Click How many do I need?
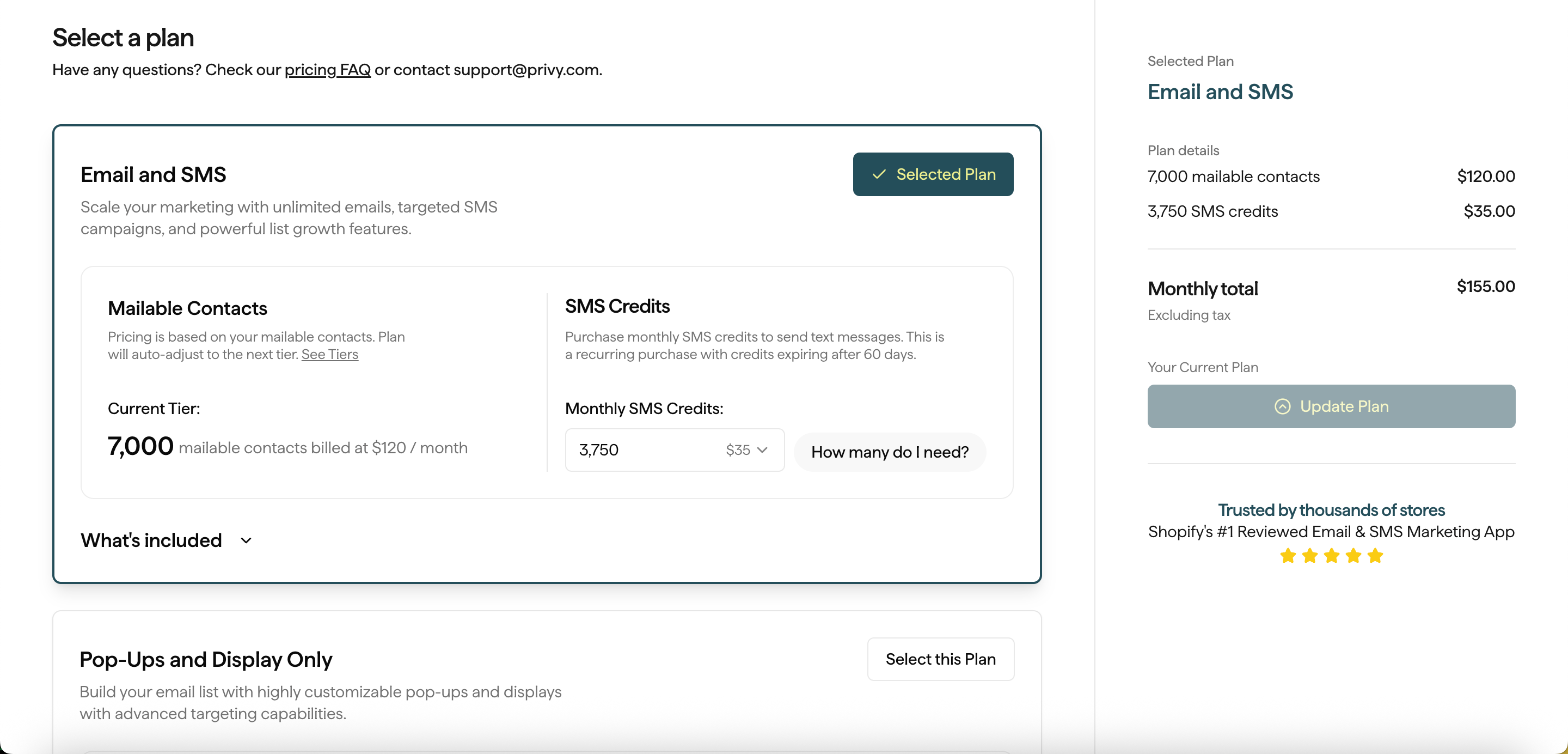The image size is (1568, 754). pos(889,452)
